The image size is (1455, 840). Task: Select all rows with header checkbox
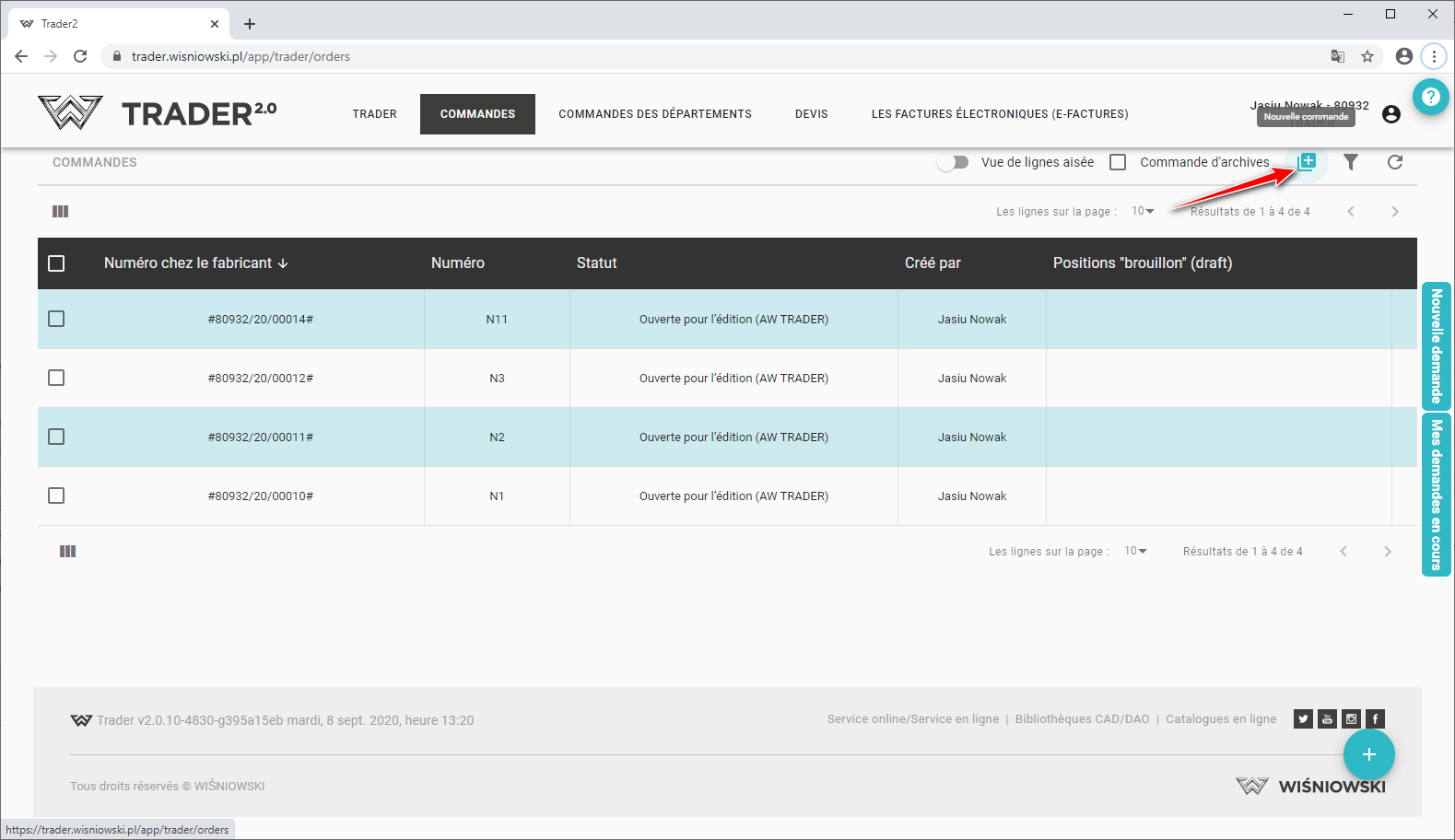56,263
